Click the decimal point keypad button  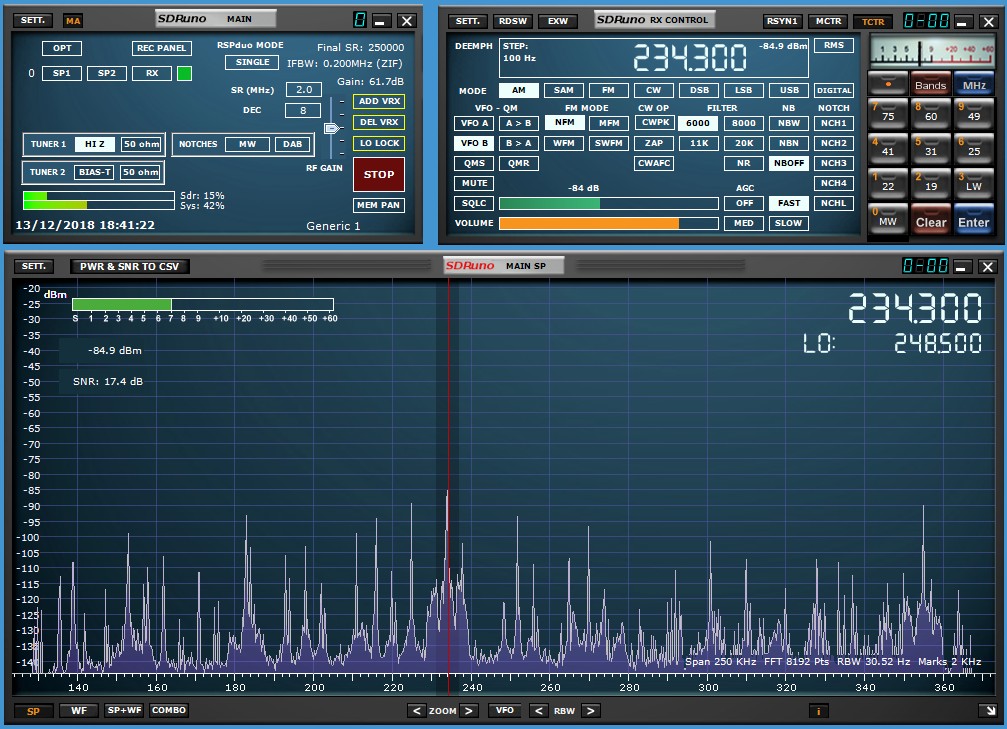point(888,83)
